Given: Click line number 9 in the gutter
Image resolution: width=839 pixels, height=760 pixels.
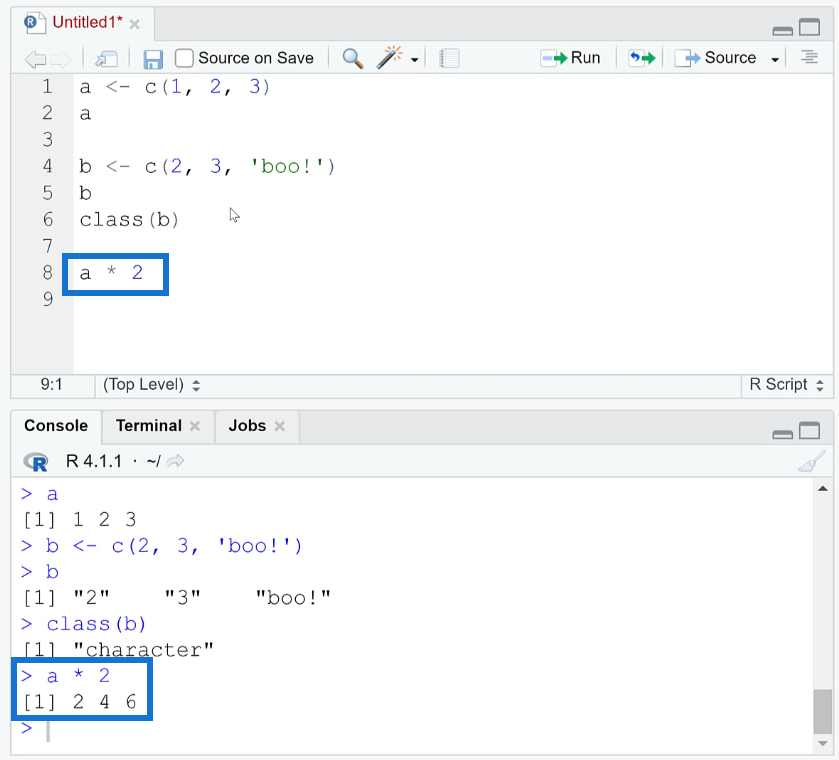Looking at the screenshot, I should [48, 299].
